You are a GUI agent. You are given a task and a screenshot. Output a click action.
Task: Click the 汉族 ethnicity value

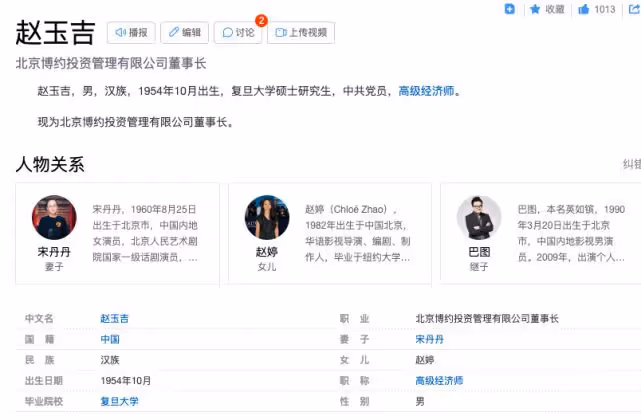click(110, 360)
